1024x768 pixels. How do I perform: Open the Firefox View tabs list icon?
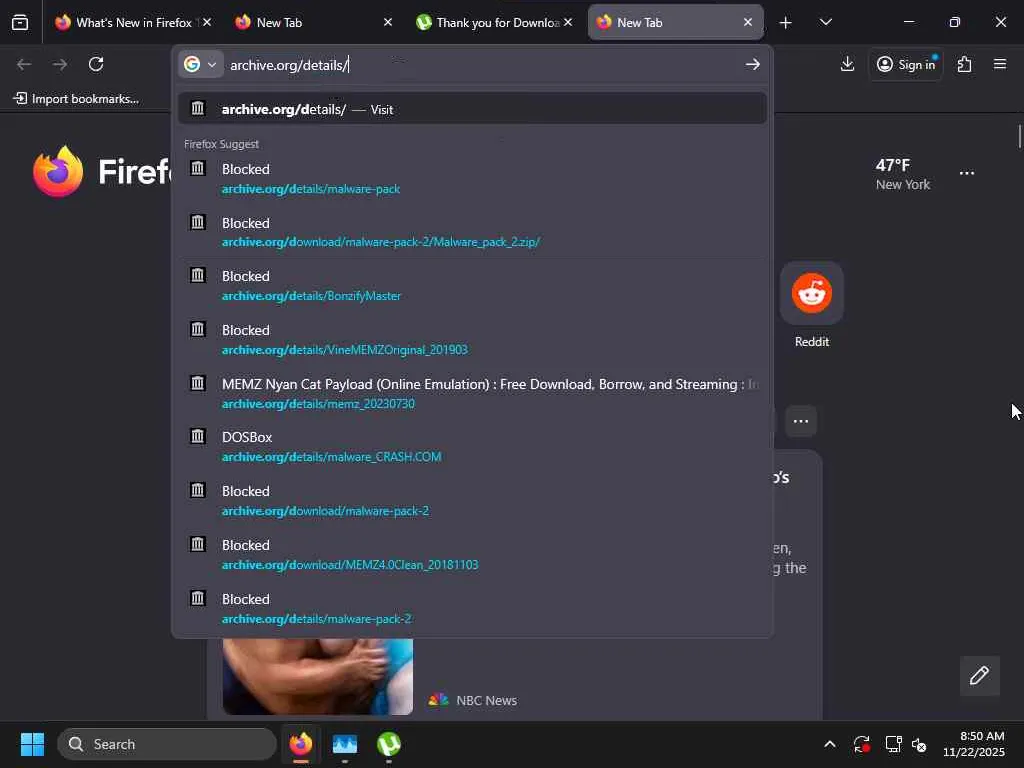point(20,22)
